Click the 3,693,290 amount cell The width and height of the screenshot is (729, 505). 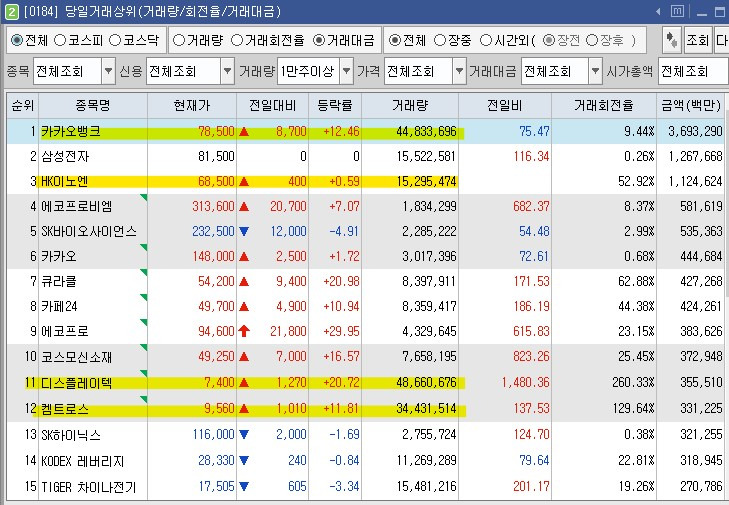click(696, 131)
